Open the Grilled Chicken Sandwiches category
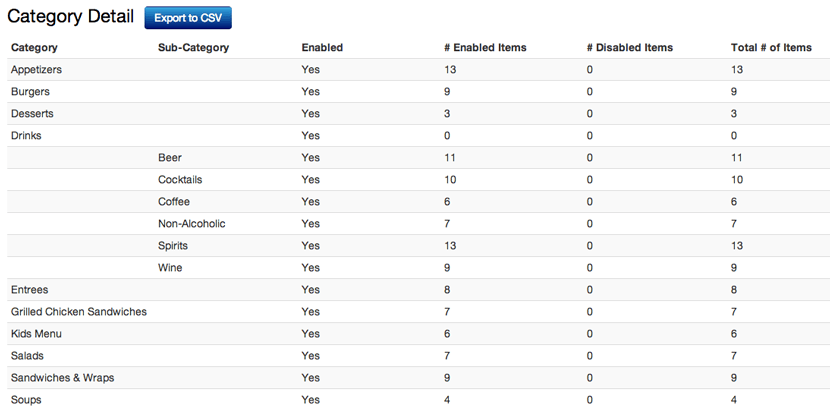This screenshot has width=830, height=416. pyautogui.click(x=78, y=312)
